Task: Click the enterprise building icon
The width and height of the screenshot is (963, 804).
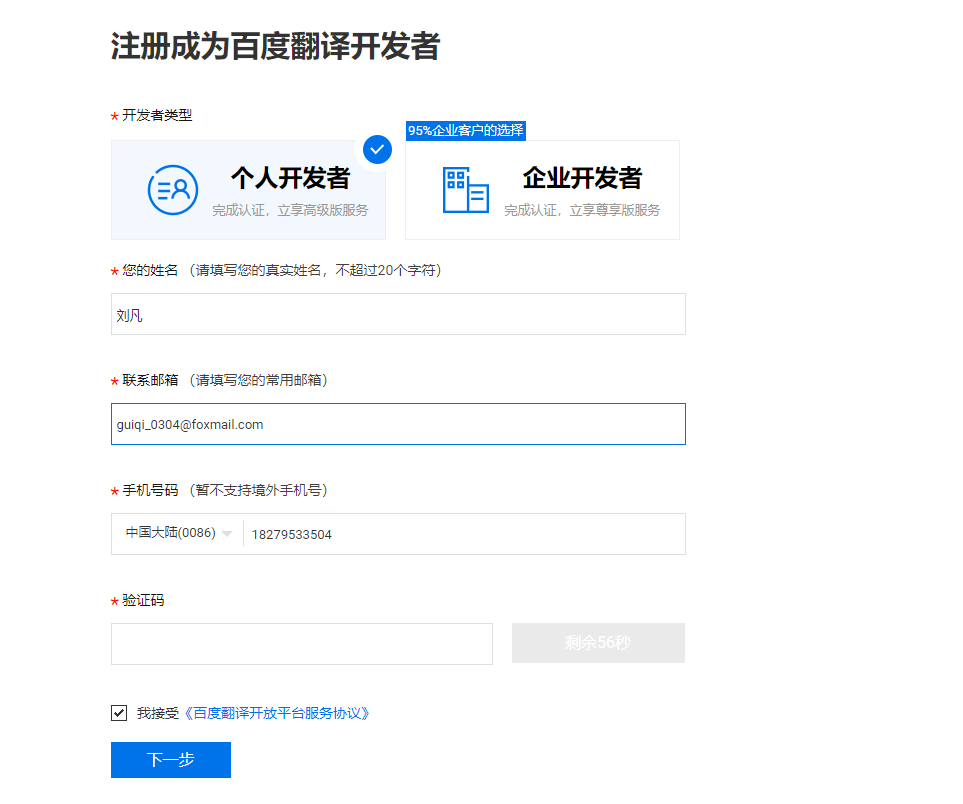Action: pos(466,190)
